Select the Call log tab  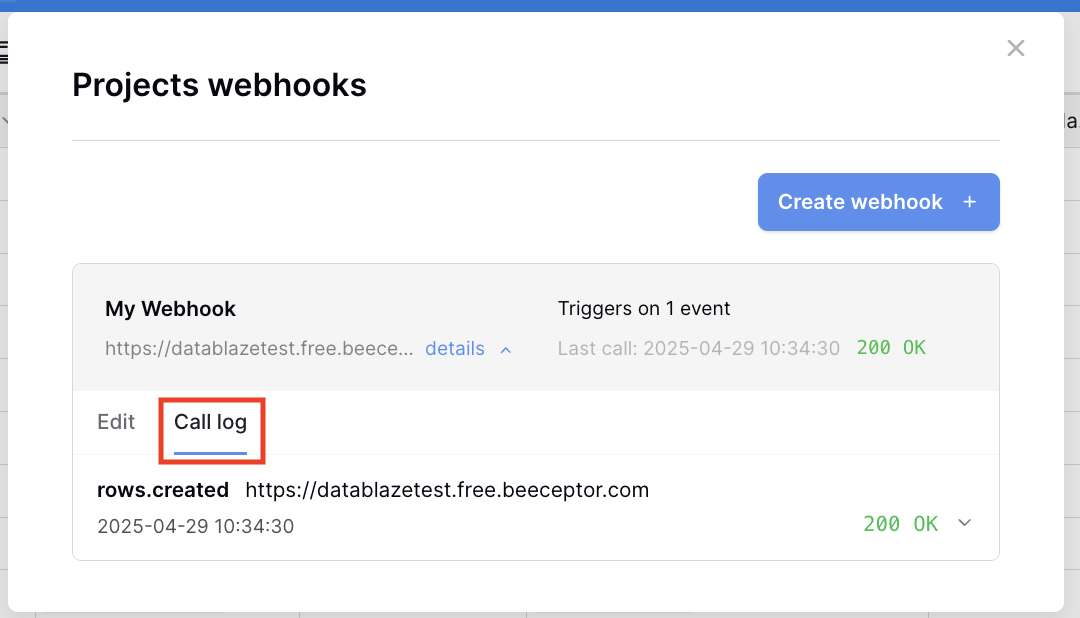(x=210, y=422)
